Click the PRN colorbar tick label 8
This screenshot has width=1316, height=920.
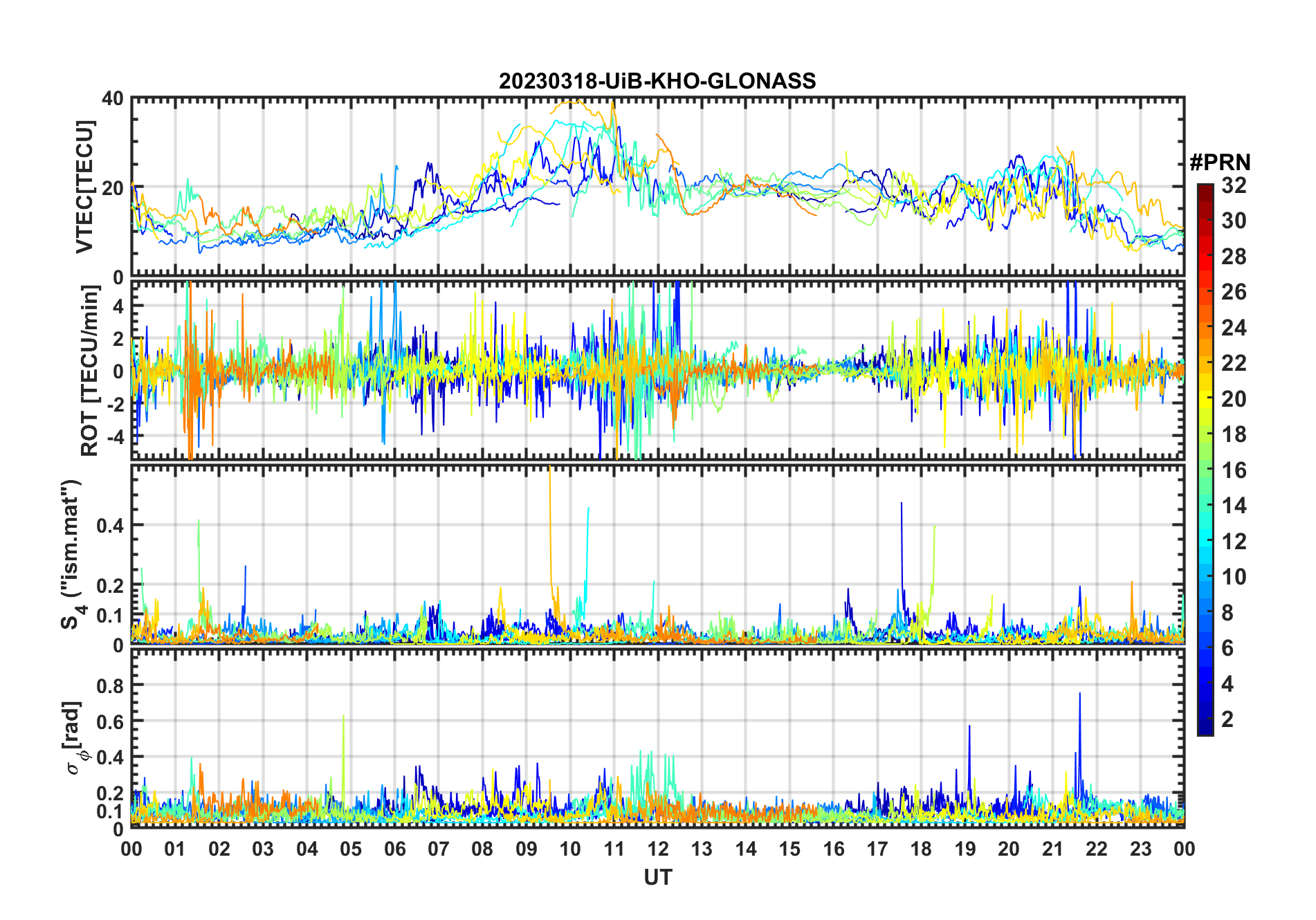tap(1227, 613)
